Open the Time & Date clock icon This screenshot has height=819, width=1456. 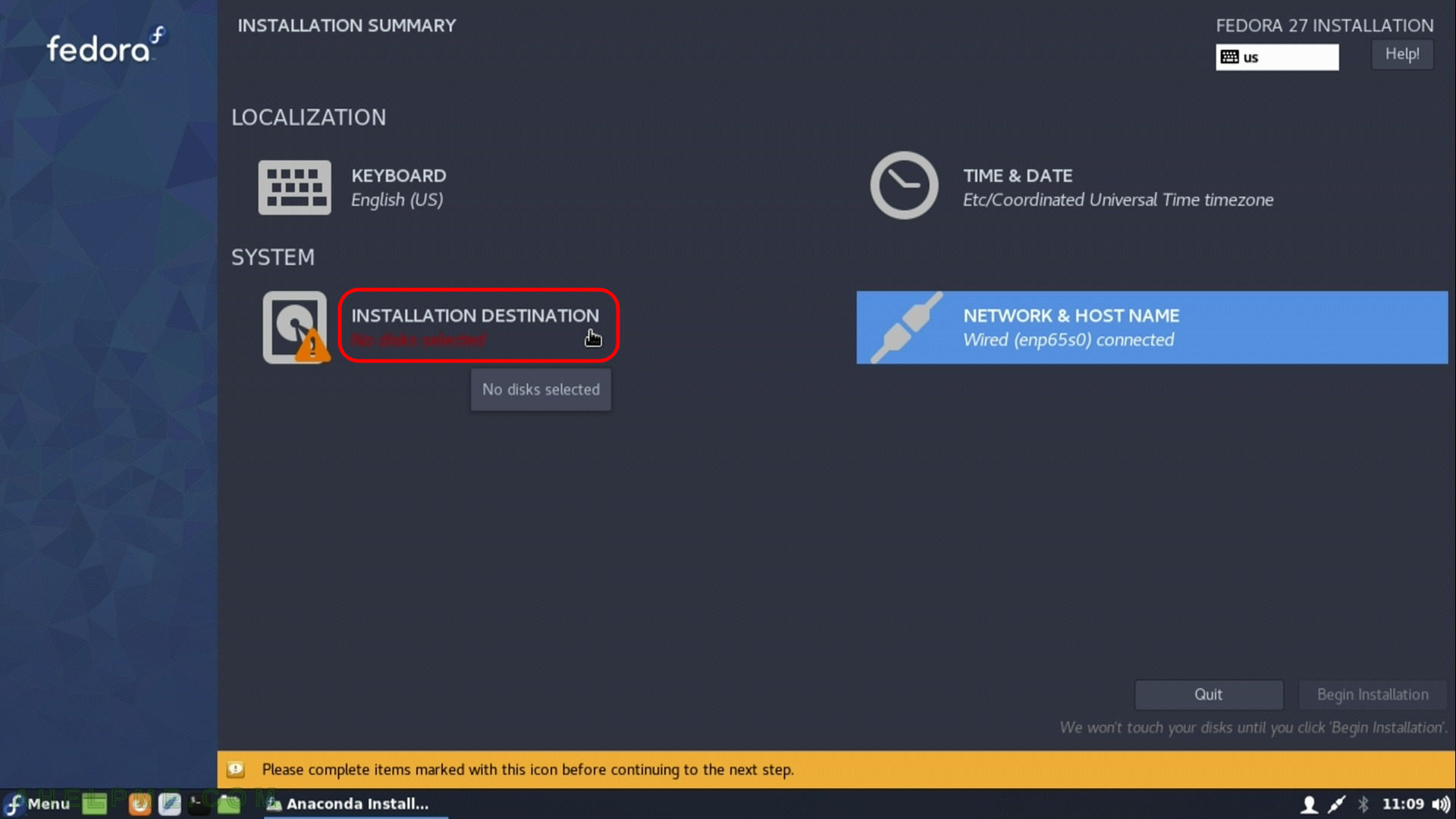pos(904,186)
